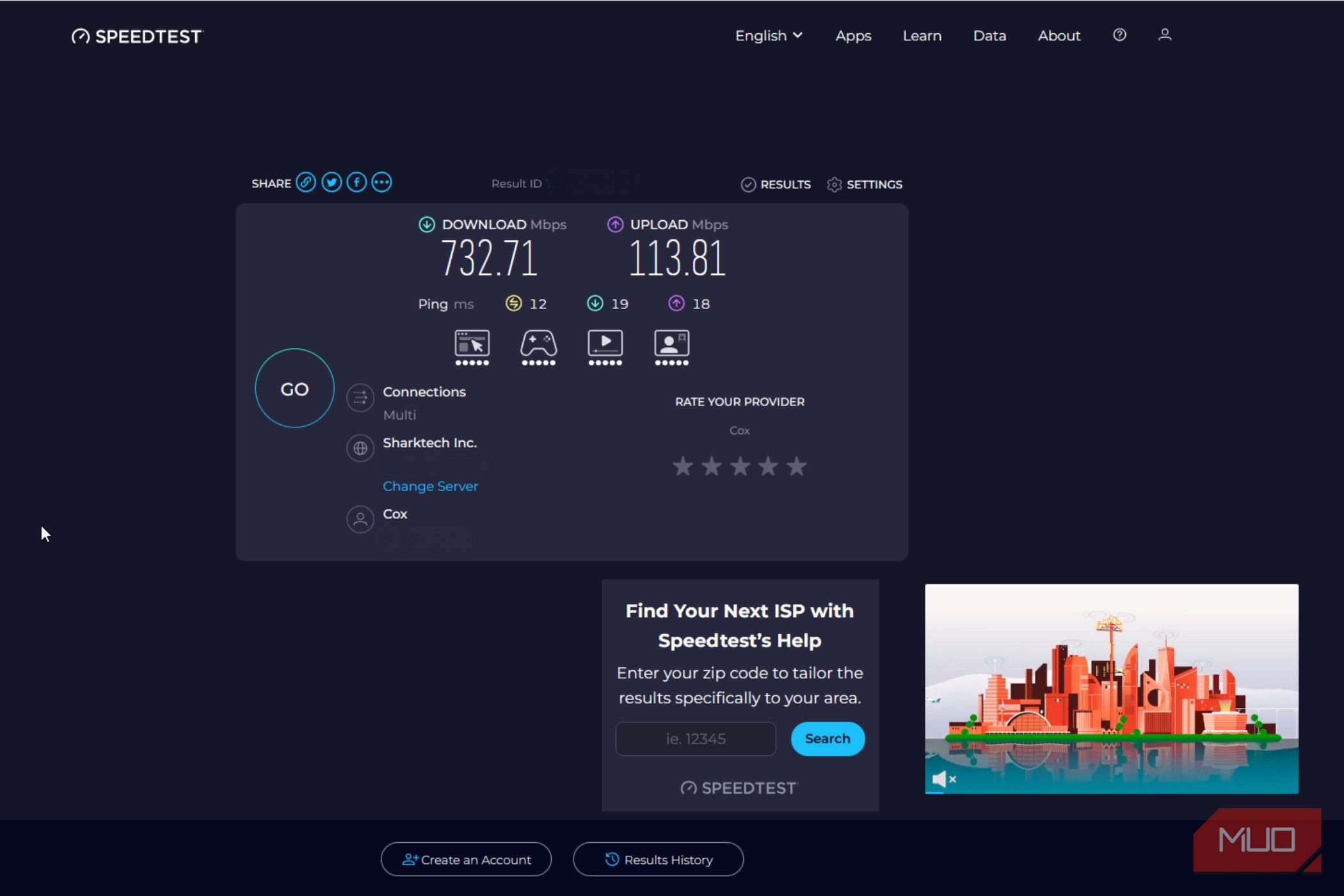The width and height of the screenshot is (1344, 896).
Task: Share result on Facebook
Action: [356, 182]
